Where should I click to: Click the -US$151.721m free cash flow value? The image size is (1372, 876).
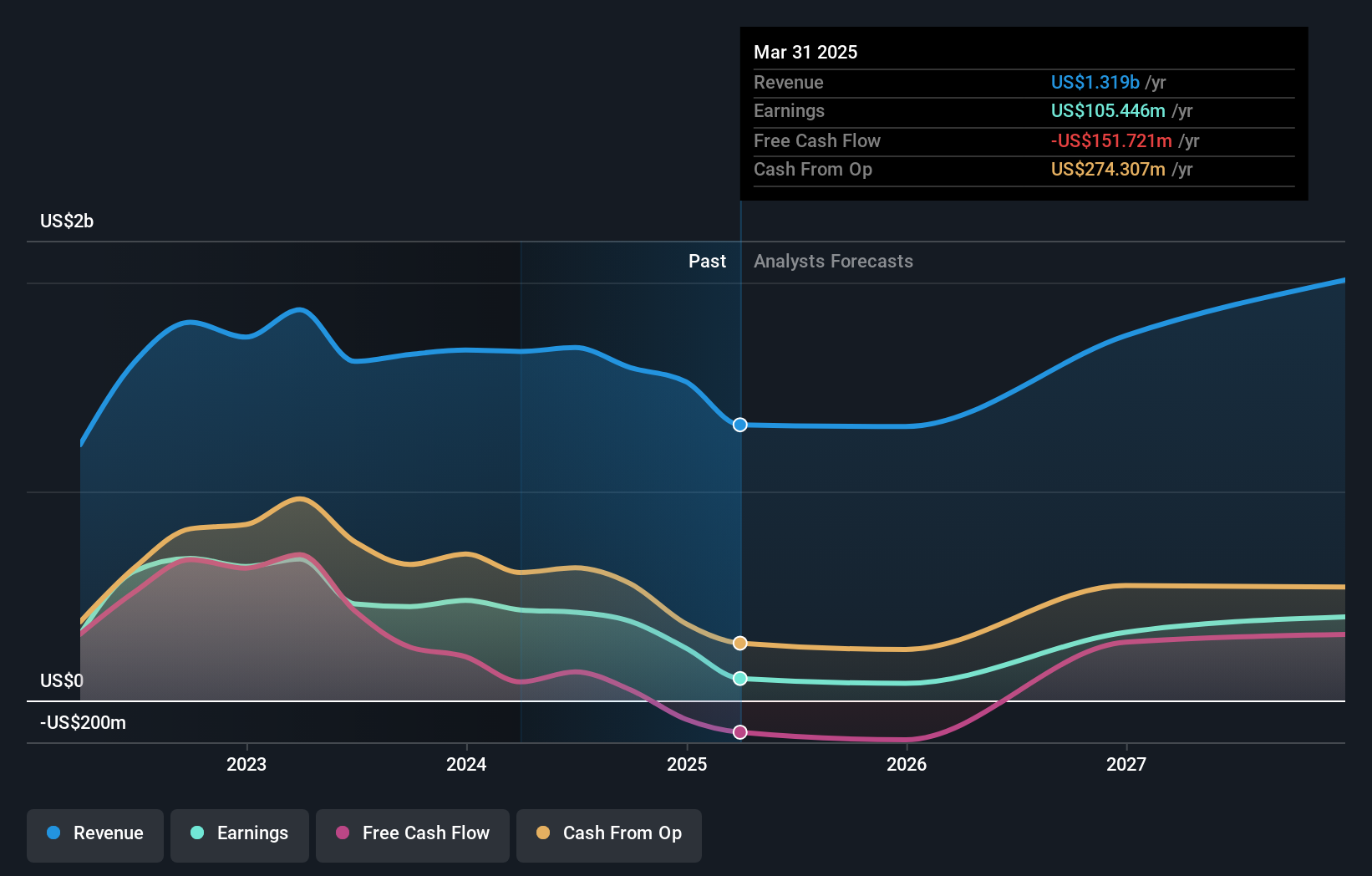(1111, 140)
